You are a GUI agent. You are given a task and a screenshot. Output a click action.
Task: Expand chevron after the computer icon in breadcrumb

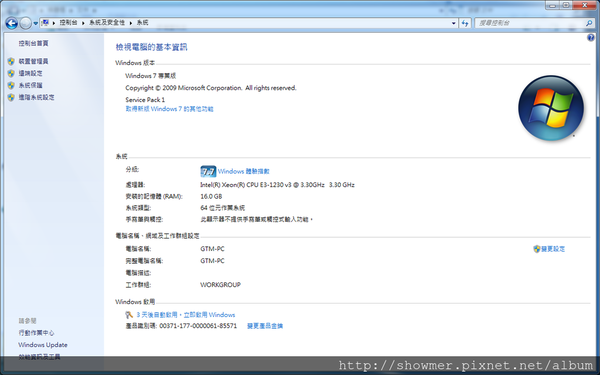point(54,23)
